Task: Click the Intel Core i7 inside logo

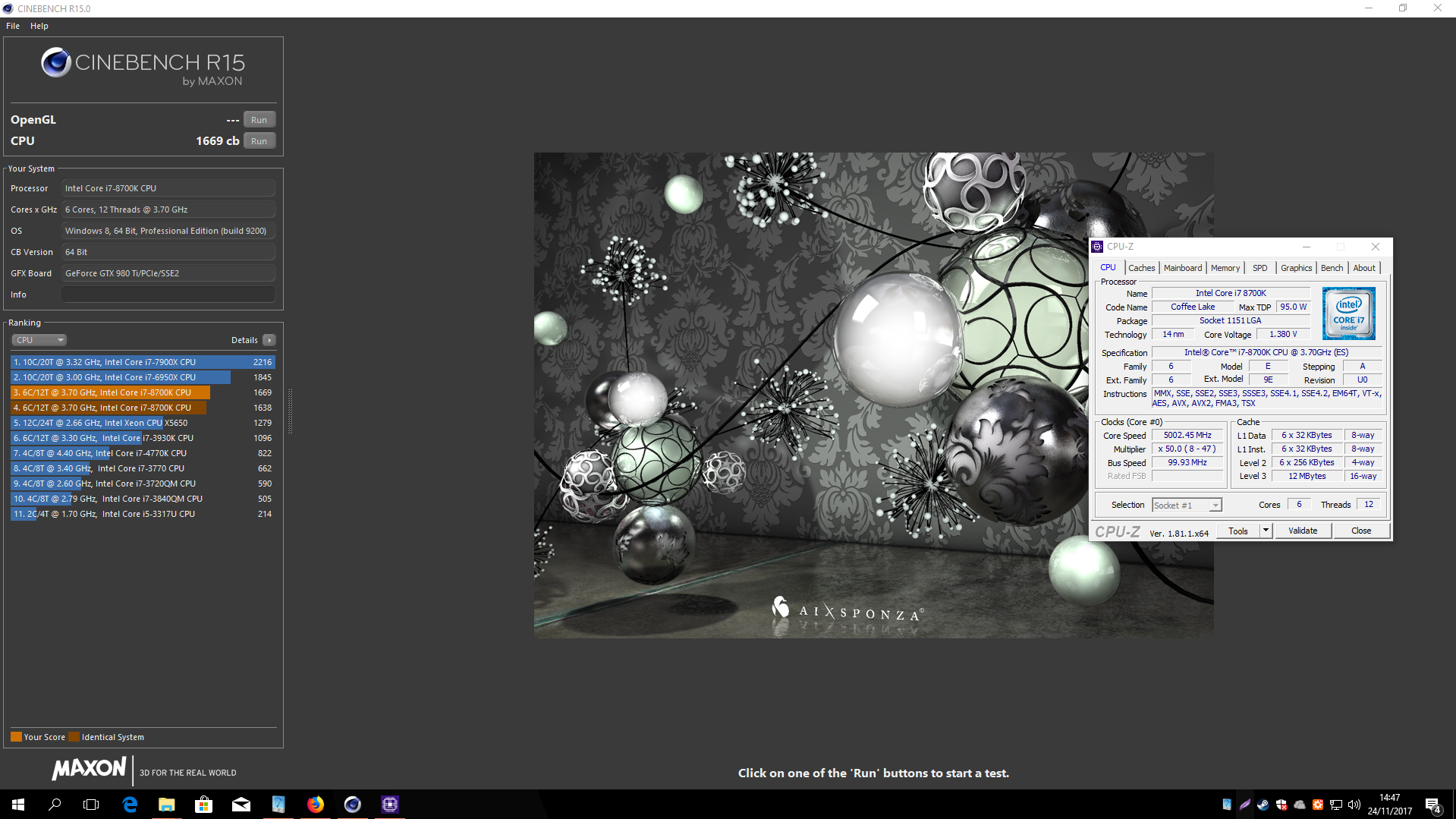Action: [x=1348, y=313]
